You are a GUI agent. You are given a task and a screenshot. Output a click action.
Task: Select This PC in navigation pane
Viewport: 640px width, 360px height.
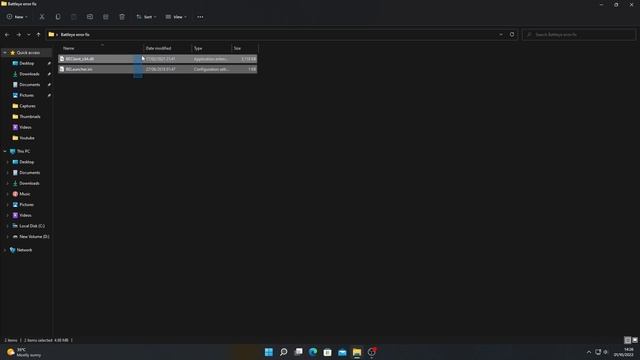pos(23,151)
